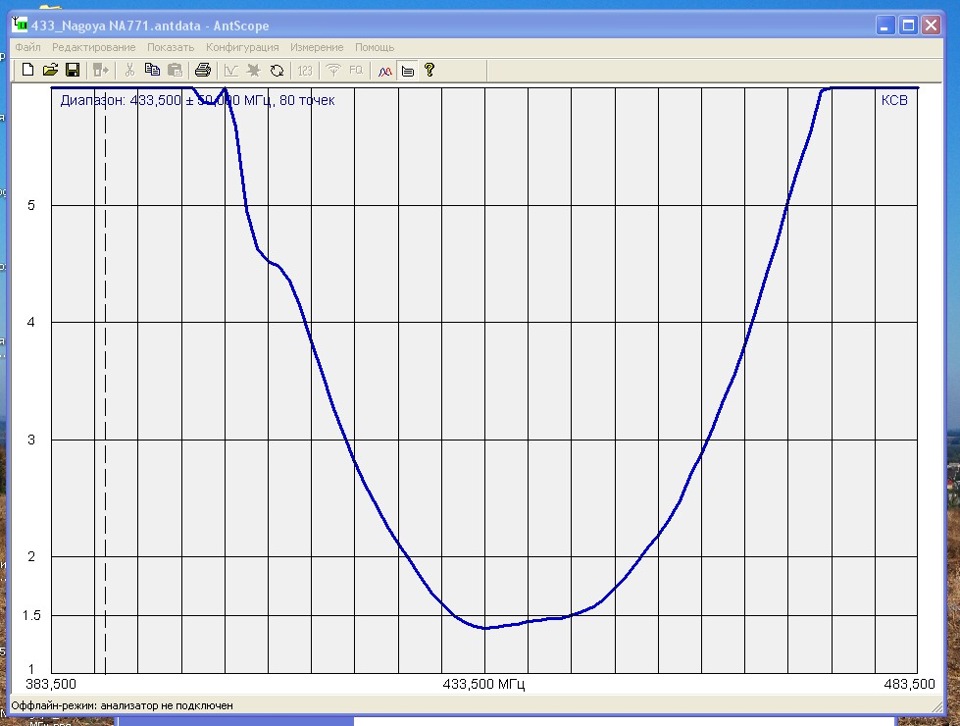Copy the graph with the copy icon

(152, 70)
